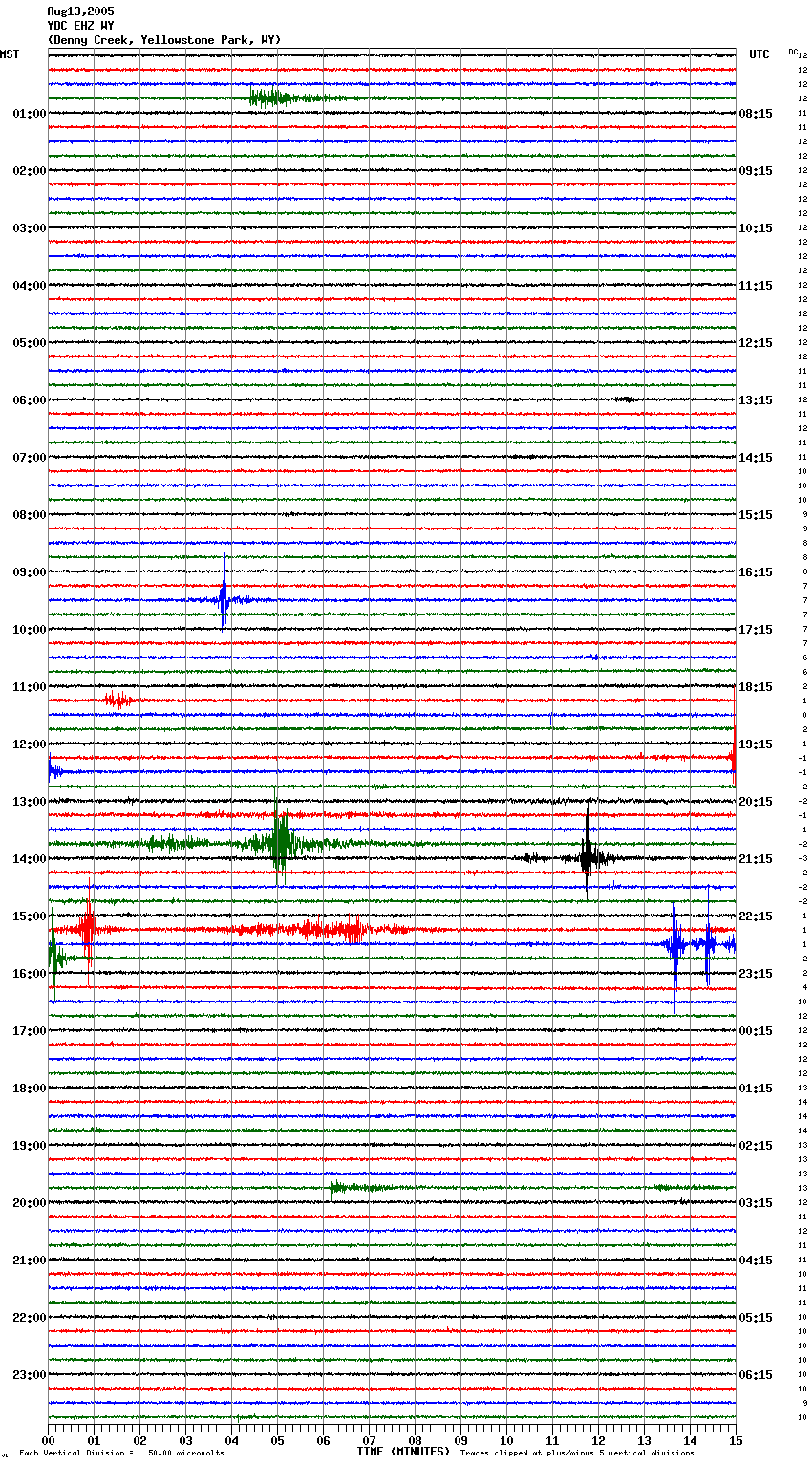Image resolution: width=812 pixels, height=1466 pixels.
Task: Click the date header Aug13,2005
Action: pos(80,11)
